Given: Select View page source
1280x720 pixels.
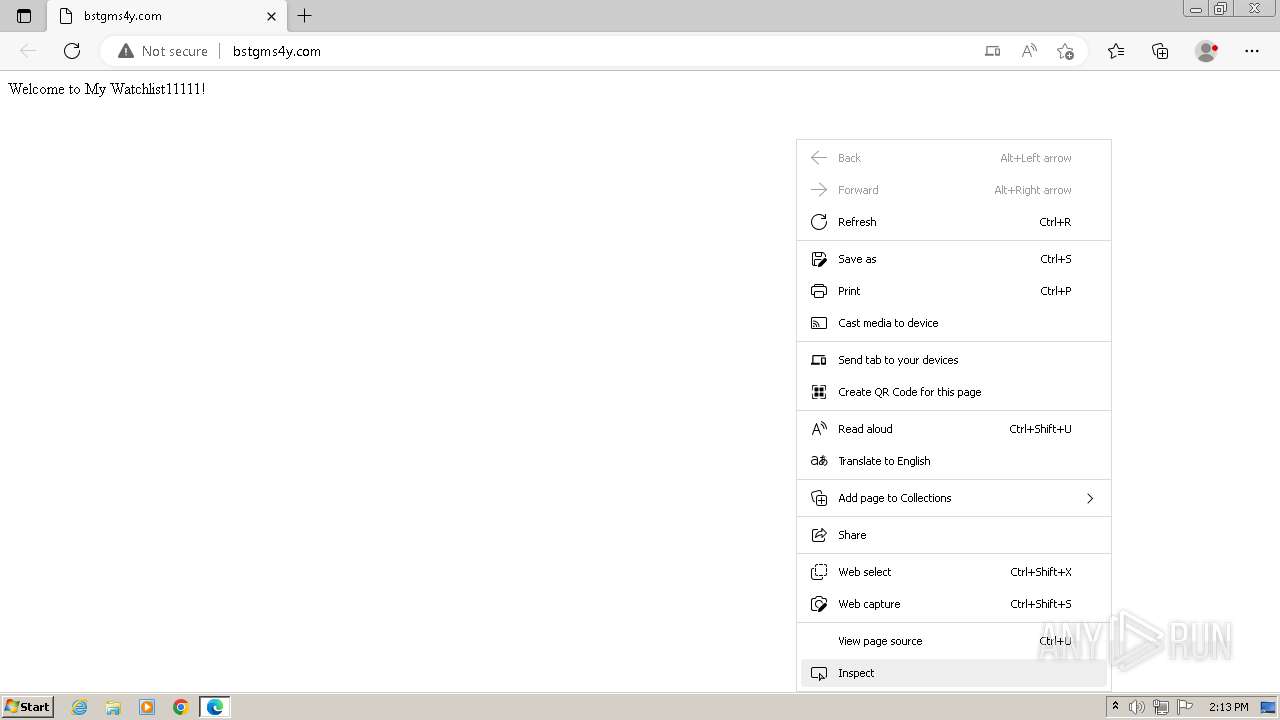Looking at the screenshot, I should (x=954, y=641).
